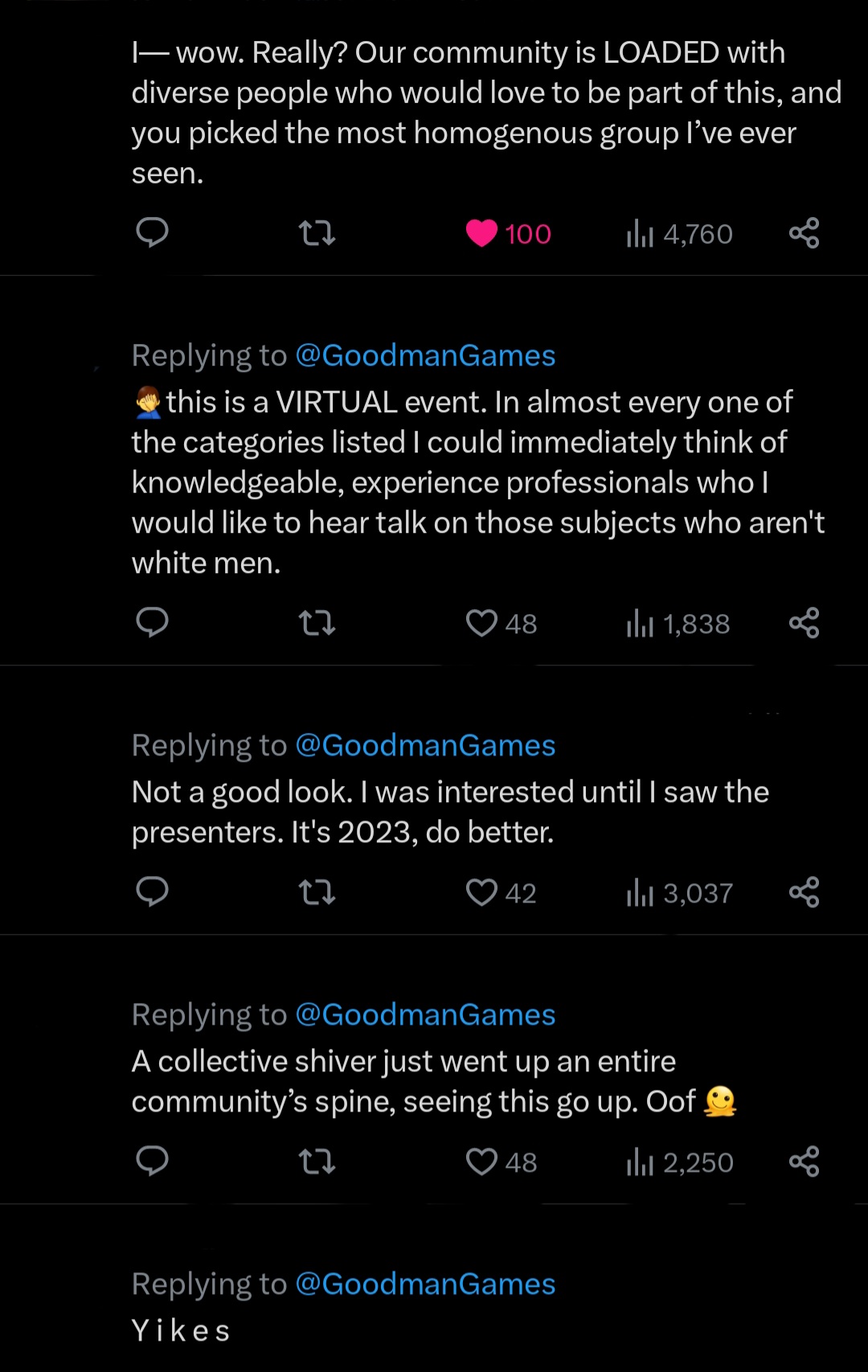Share the "Not a good look" tweet
Viewport: 868px width, 1372px height.
tap(804, 892)
